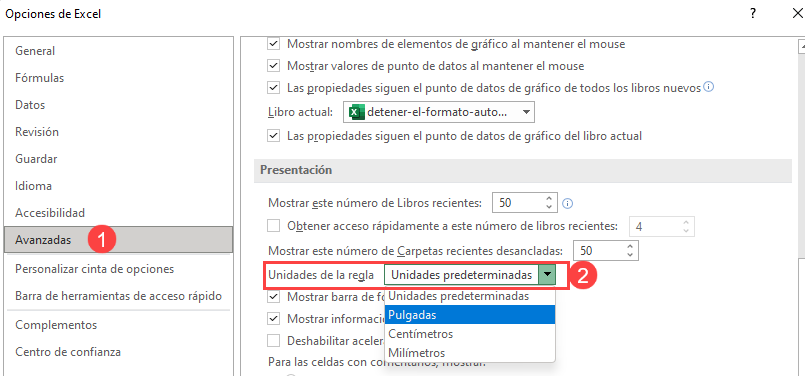Image resolution: width=805 pixels, height=376 pixels.
Task: Toggle Mostrar valores de punto de datos checkbox
Action: coord(274,66)
